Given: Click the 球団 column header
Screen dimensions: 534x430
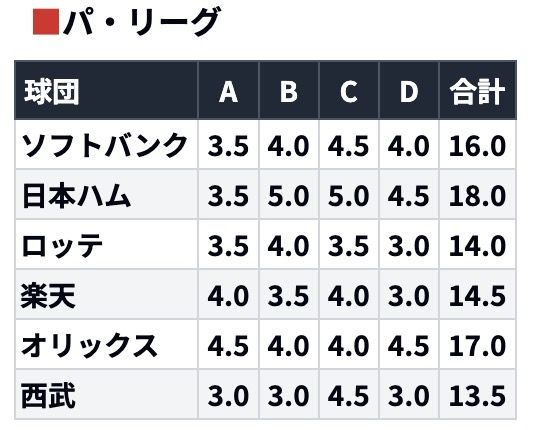Looking at the screenshot, I should click(x=52, y=92).
